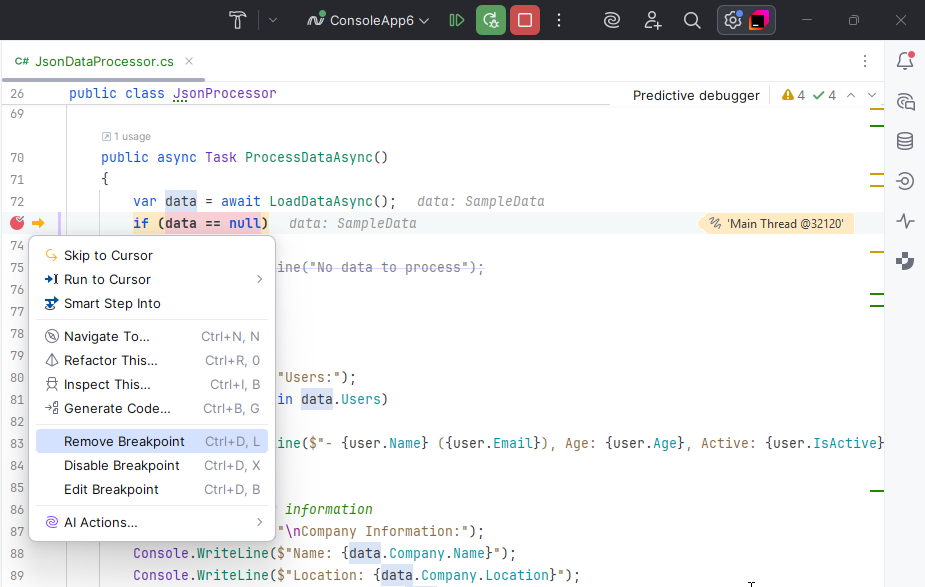Stop the debugging session
The width and height of the screenshot is (925, 587).
(524, 19)
